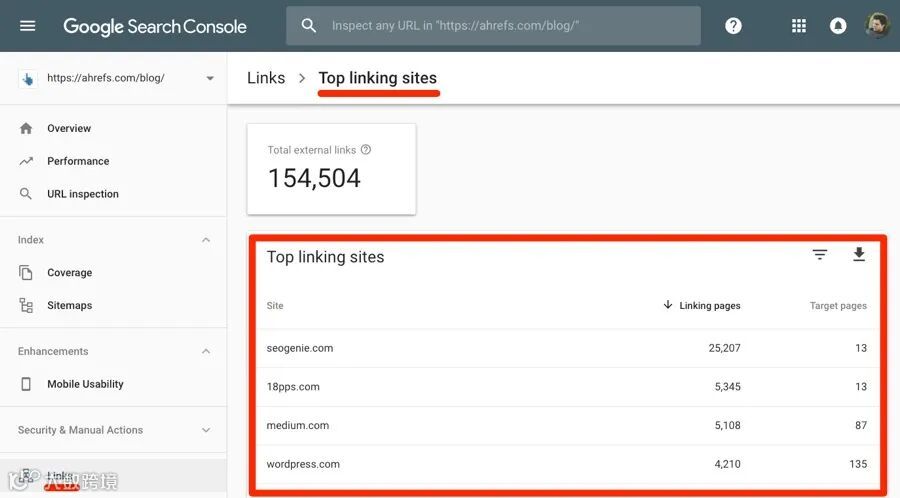Click the Performance trend line icon

[26, 161]
